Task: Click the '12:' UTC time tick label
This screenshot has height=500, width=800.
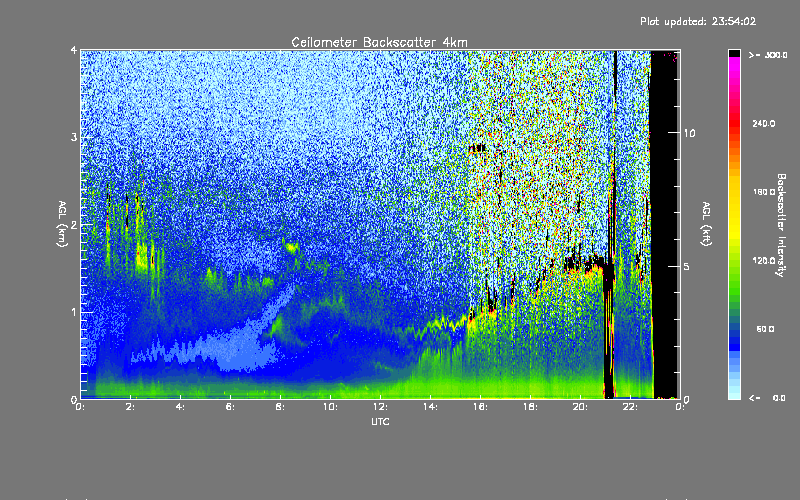Action: click(381, 407)
